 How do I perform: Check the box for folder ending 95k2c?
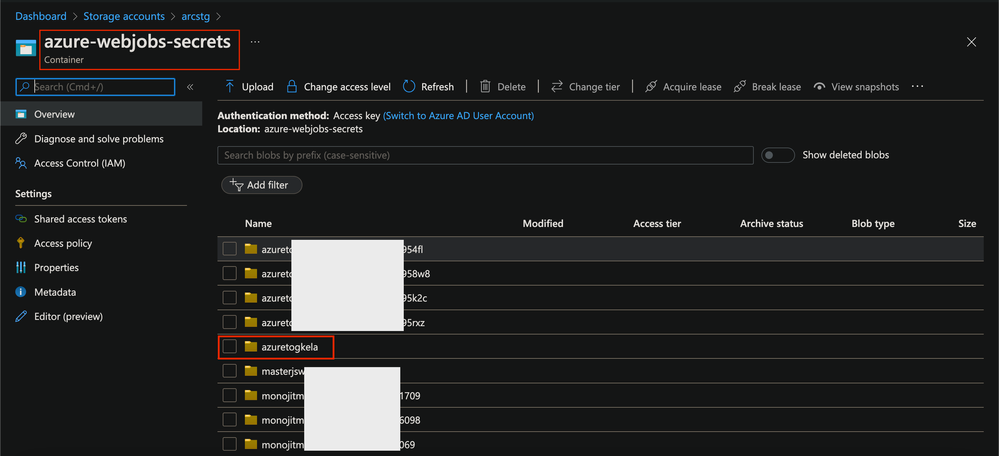229,297
